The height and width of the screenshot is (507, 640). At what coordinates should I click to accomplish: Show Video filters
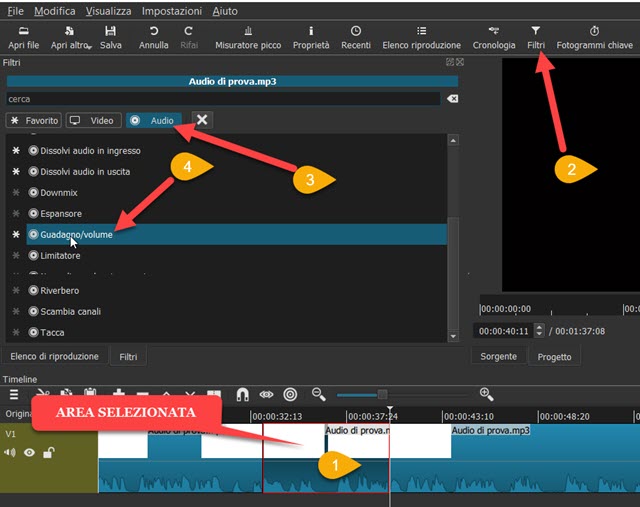pos(93,120)
